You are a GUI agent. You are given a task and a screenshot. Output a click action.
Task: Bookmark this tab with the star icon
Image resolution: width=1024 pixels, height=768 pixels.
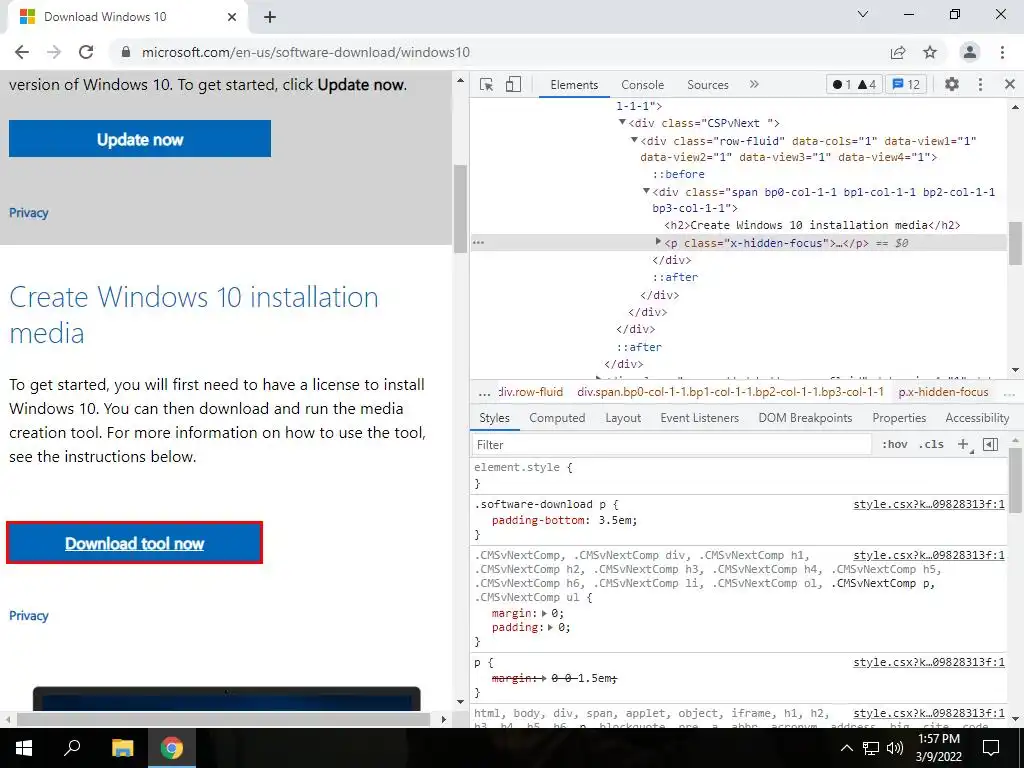pyautogui.click(x=930, y=52)
